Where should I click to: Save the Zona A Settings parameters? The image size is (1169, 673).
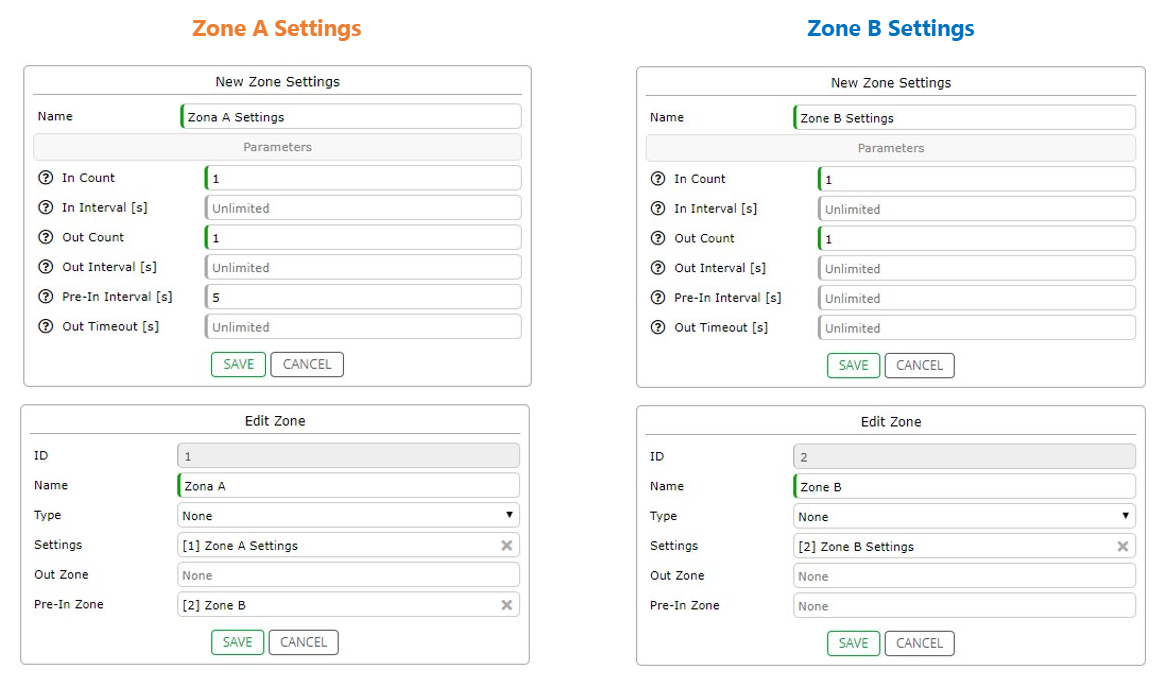point(238,364)
